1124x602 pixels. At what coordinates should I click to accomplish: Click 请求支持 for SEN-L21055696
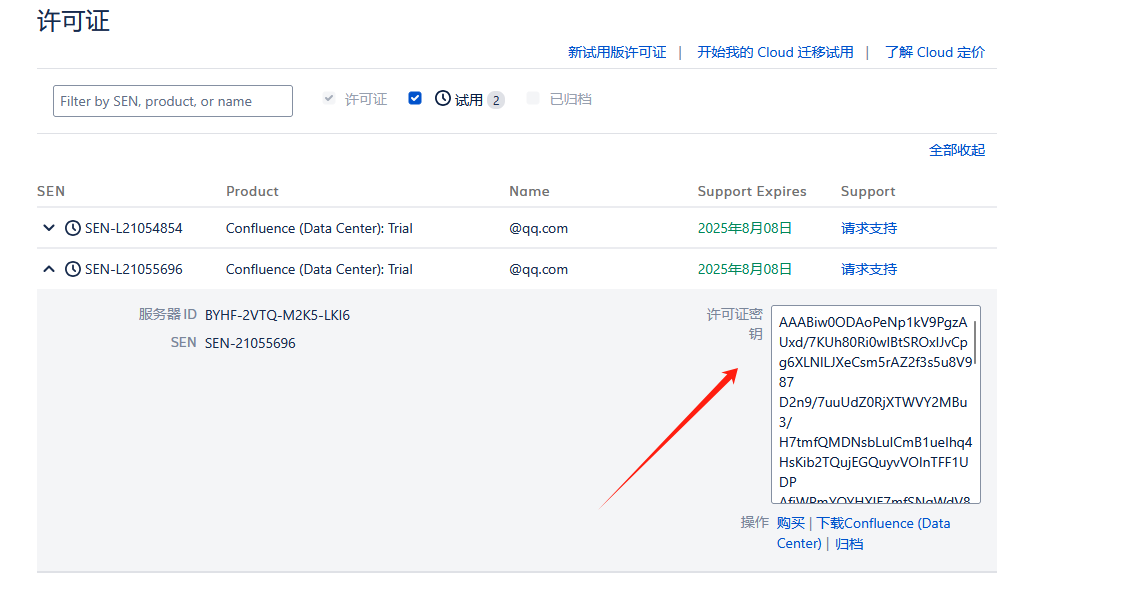[869, 269]
